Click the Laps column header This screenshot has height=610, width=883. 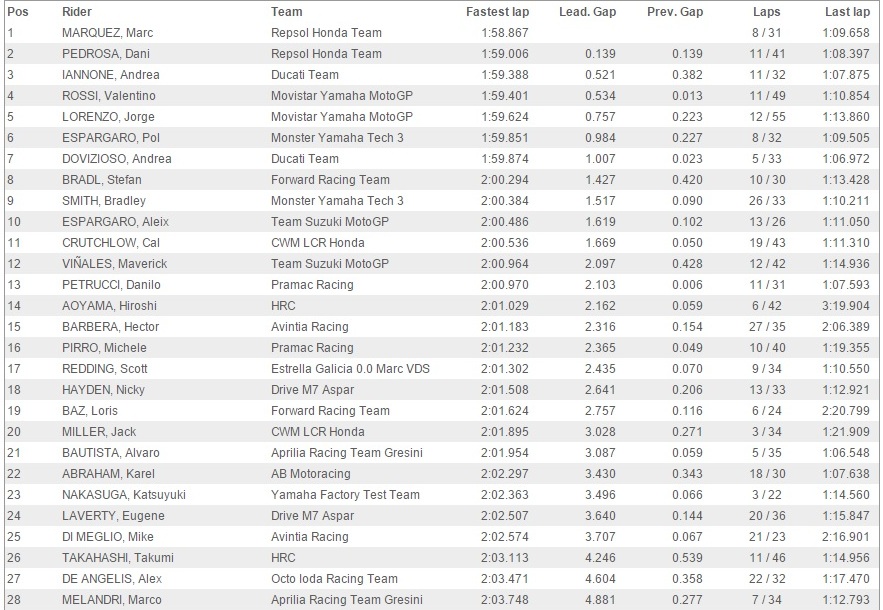click(x=767, y=12)
